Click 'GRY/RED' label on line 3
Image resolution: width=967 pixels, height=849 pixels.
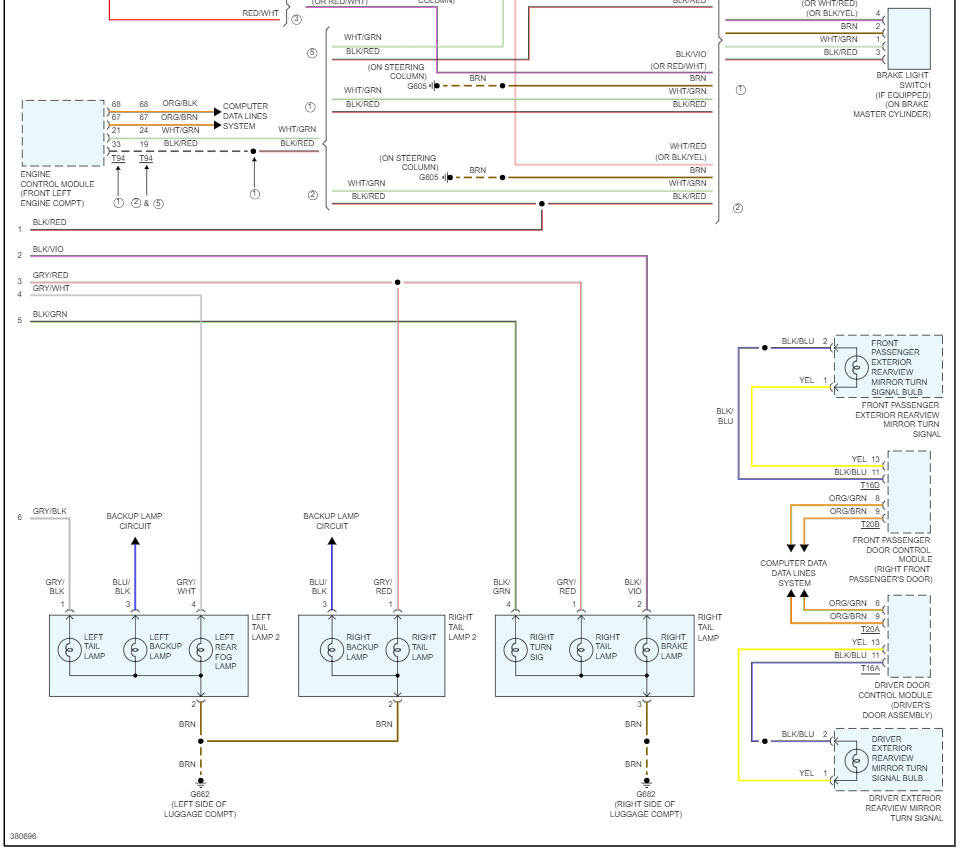point(51,275)
